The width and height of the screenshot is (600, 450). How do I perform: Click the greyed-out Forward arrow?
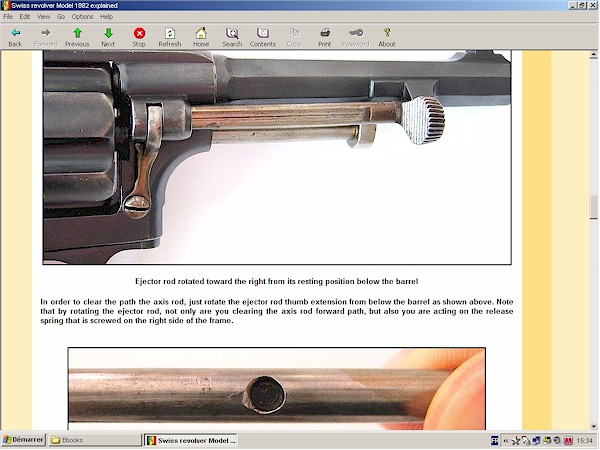46,38
